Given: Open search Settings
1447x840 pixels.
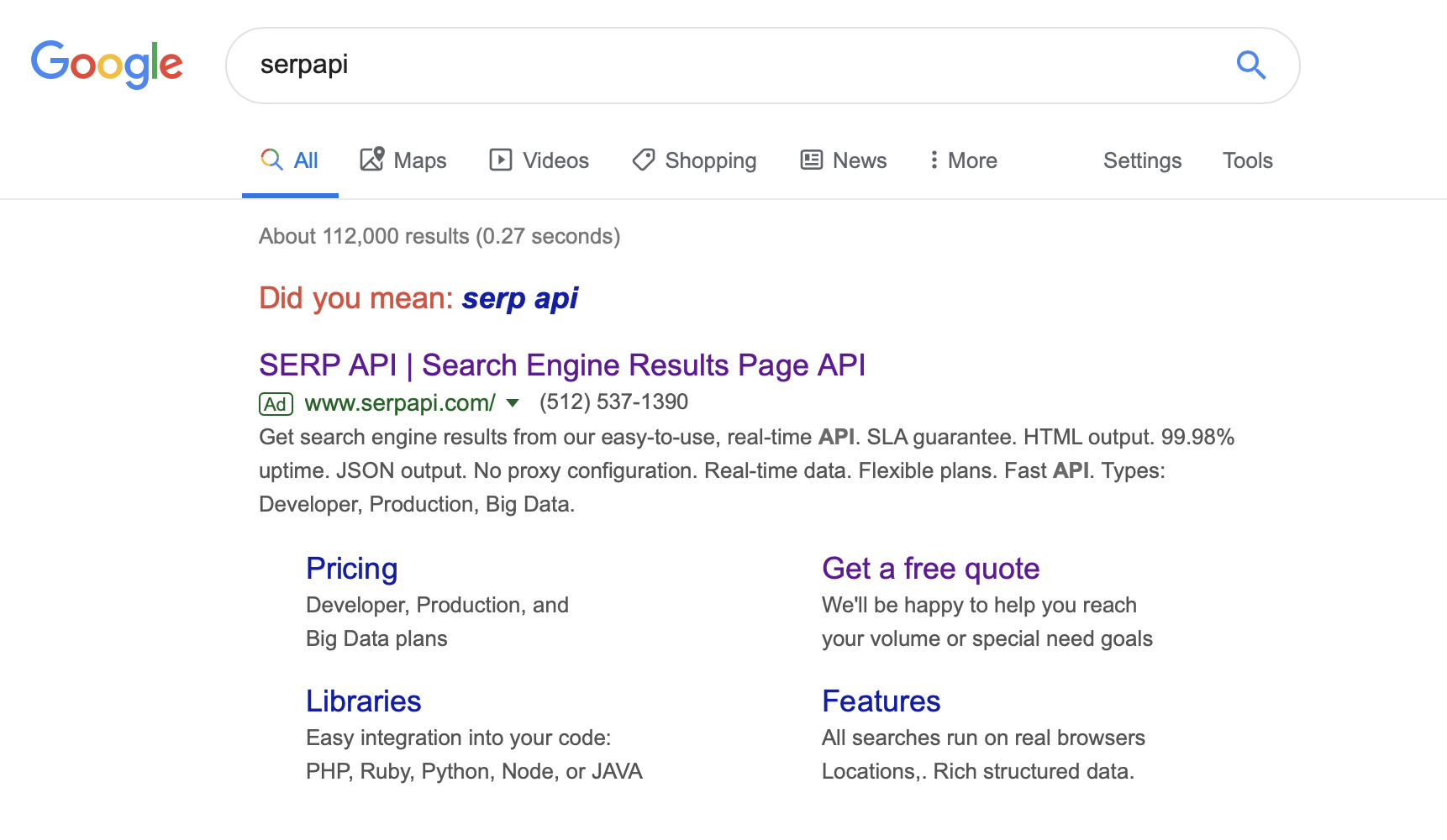Looking at the screenshot, I should (x=1142, y=160).
